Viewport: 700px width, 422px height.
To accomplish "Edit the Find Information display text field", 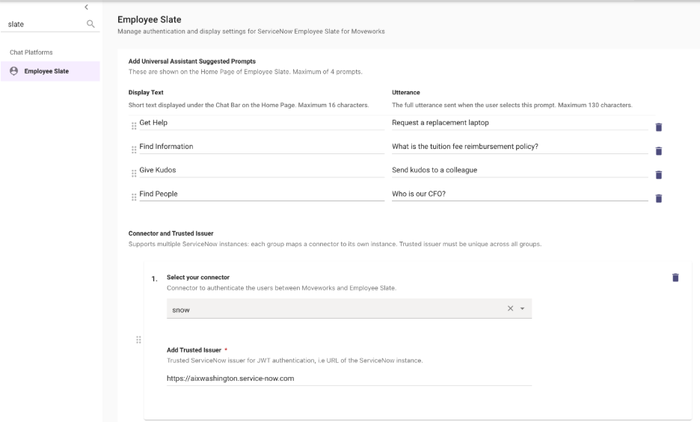I will 262,146.
